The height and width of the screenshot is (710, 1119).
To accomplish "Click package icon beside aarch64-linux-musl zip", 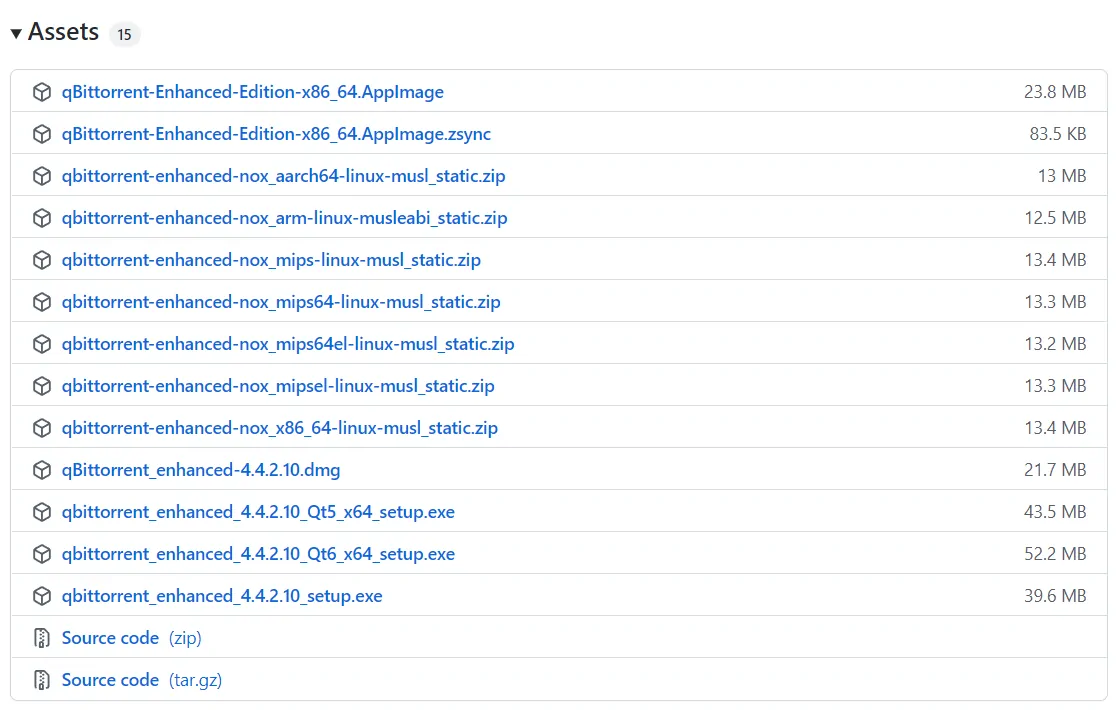I will 42,176.
